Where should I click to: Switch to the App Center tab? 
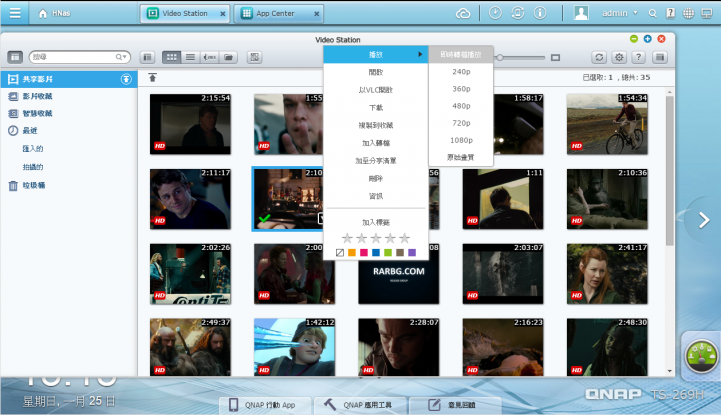pos(279,13)
